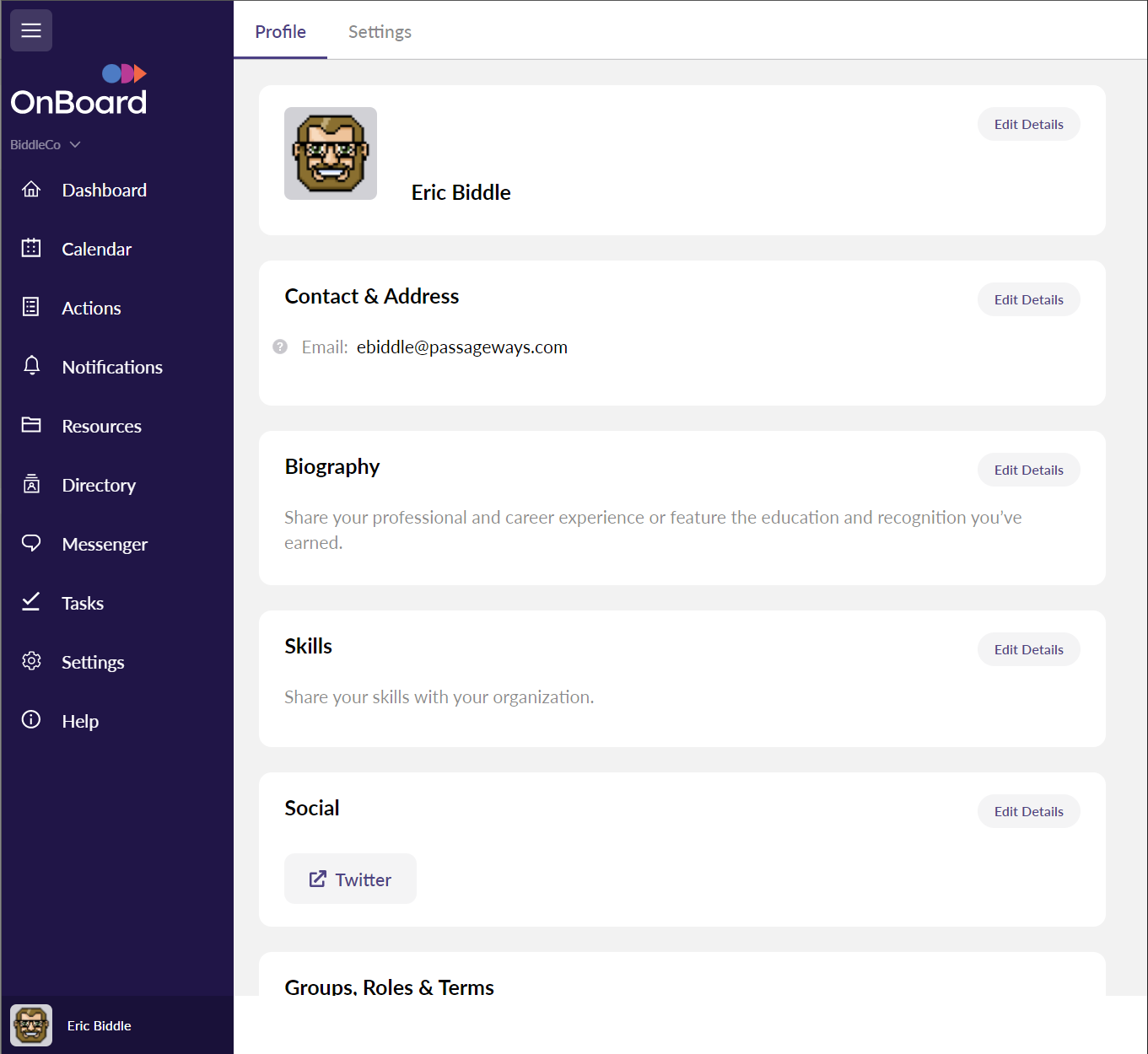This screenshot has width=1148, height=1054.
Task: Click the help tooltip icon beside Email
Action: click(280, 347)
